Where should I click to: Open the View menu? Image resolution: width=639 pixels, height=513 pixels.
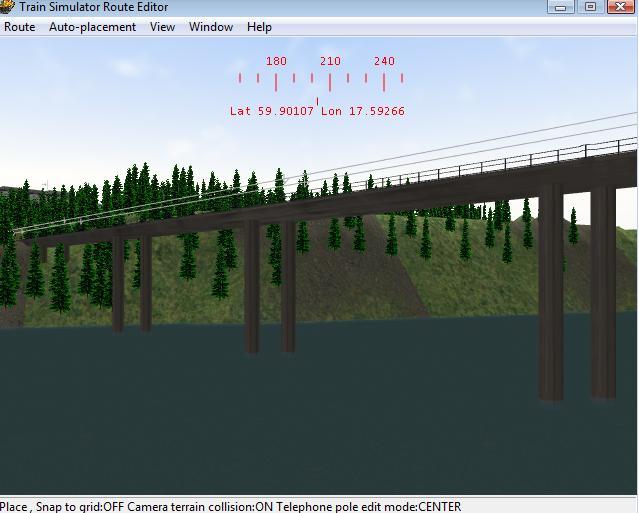point(162,27)
